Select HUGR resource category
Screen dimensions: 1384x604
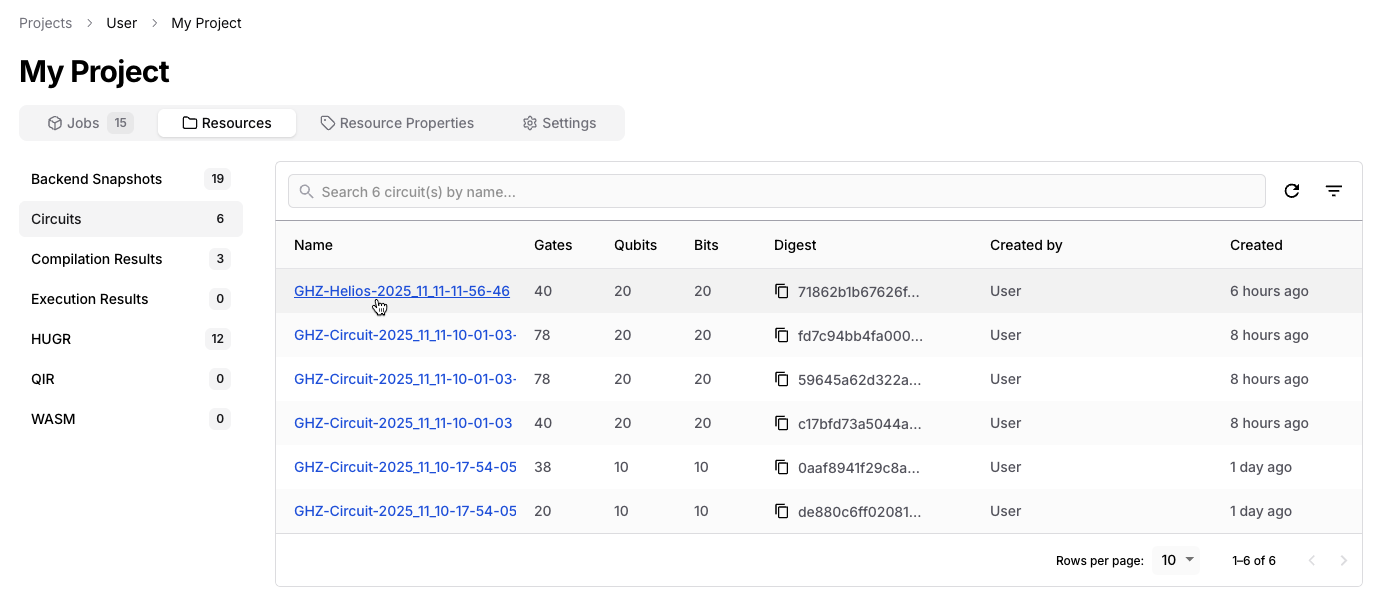coord(51,339)
